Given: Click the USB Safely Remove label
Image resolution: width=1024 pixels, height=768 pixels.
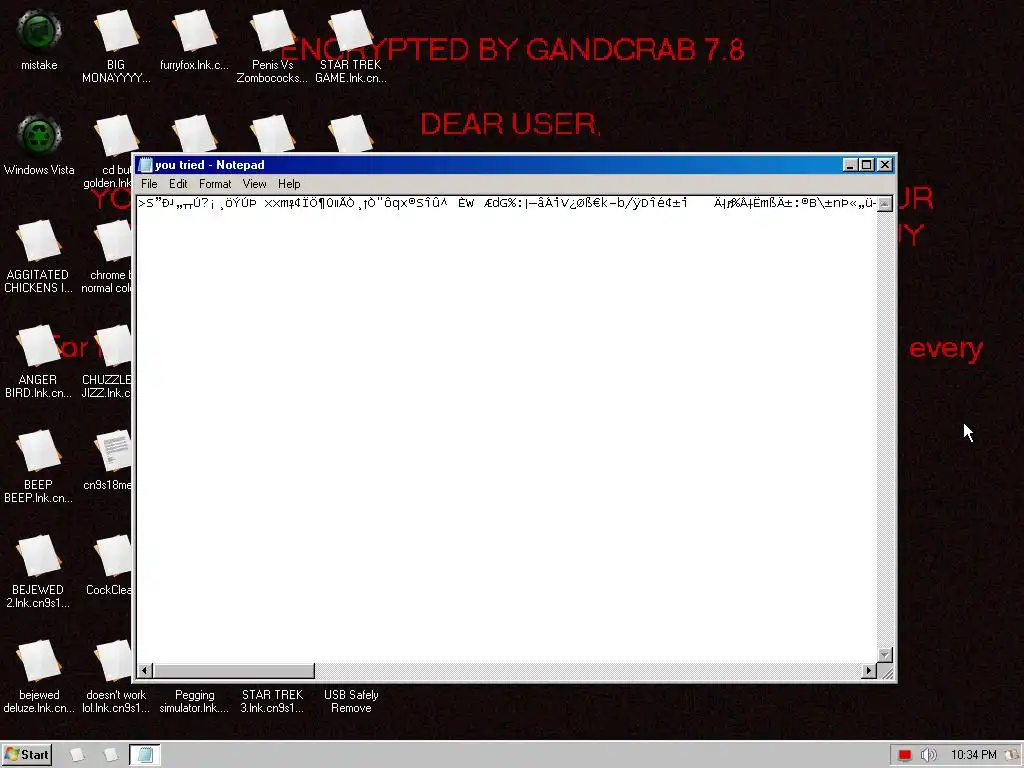Looking at the screenshot, I should pos(351,701).
